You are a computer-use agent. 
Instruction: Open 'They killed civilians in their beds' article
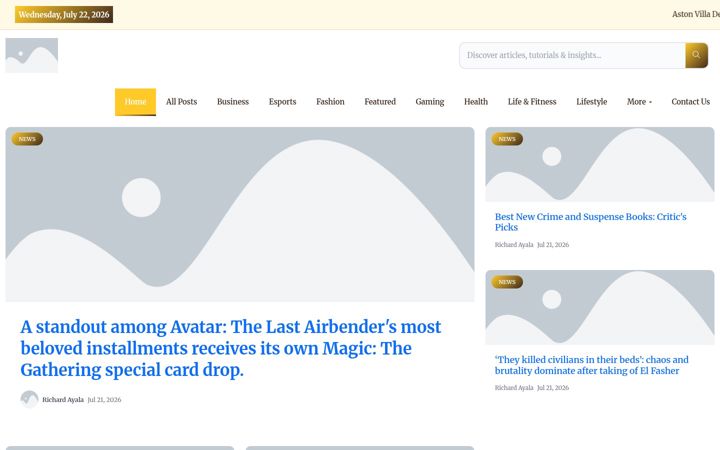pyautogui.click(x=591, y=365)
